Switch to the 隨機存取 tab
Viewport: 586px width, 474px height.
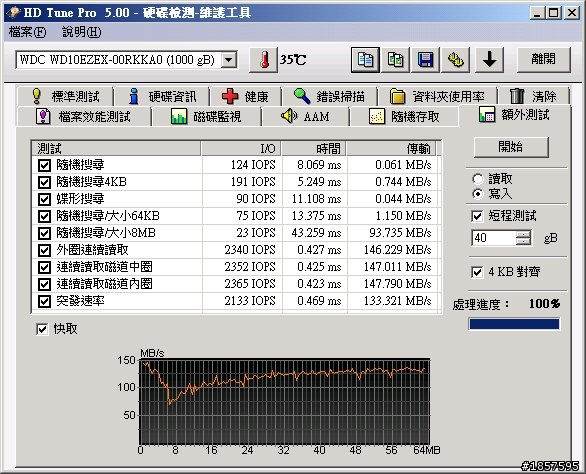(404, 117)
